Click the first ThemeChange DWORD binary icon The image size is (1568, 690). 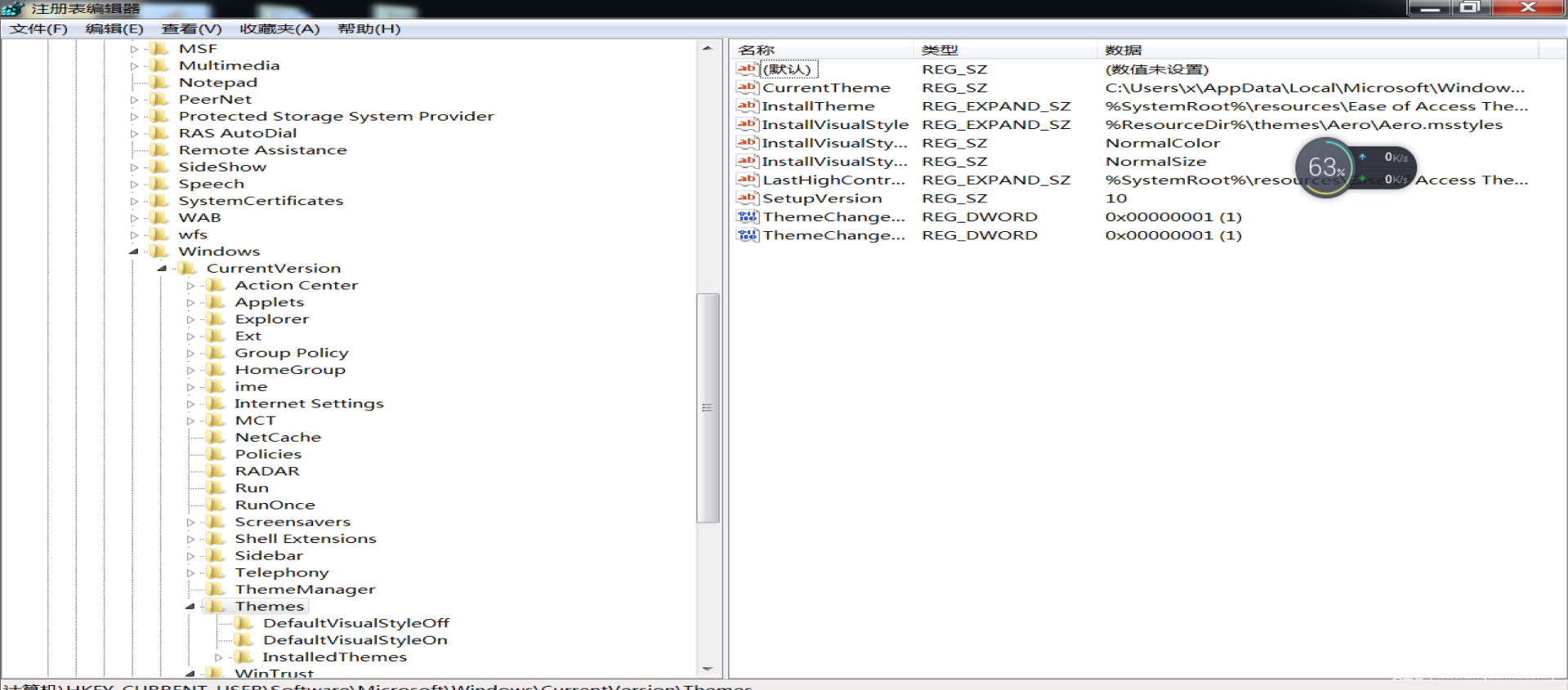(x=746, y=217)
